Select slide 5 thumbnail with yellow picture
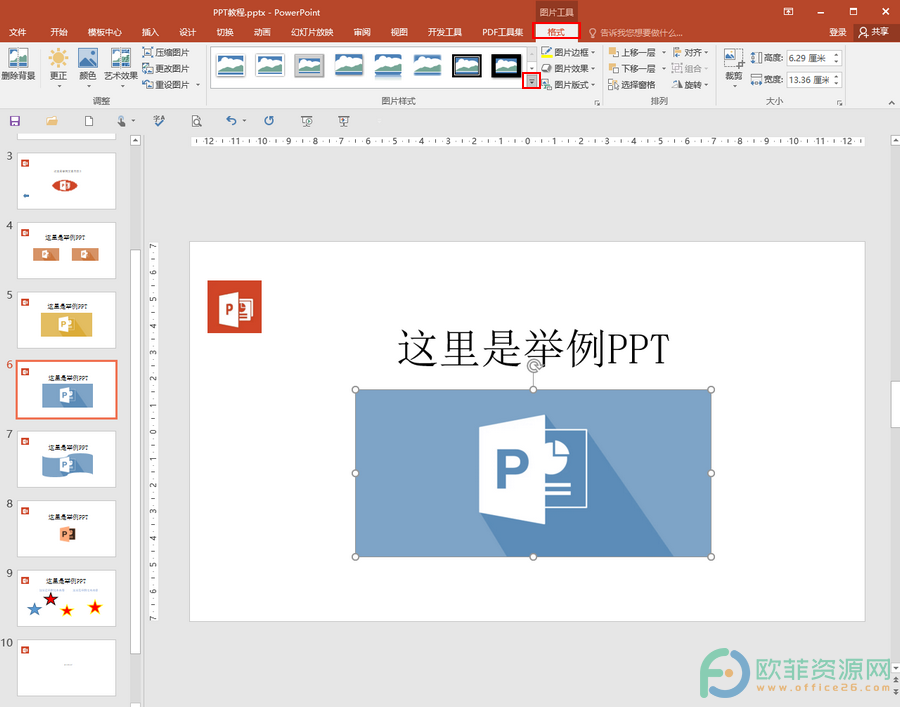900x707 pixels. click(67, 320)
